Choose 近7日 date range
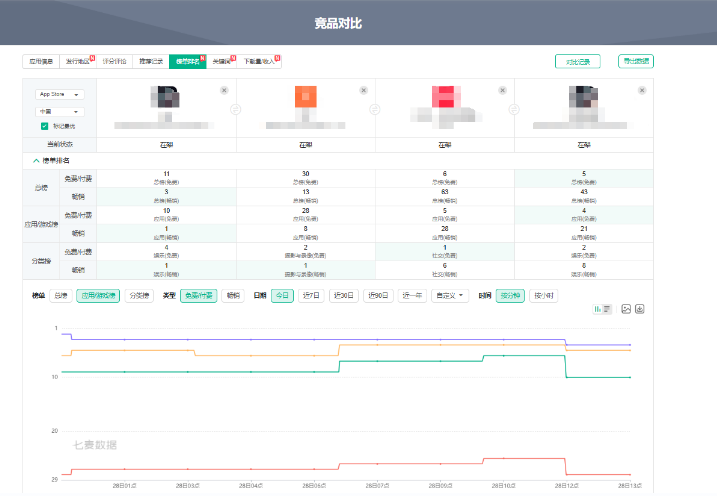The image size is (717, 496). tap(310, 296)
